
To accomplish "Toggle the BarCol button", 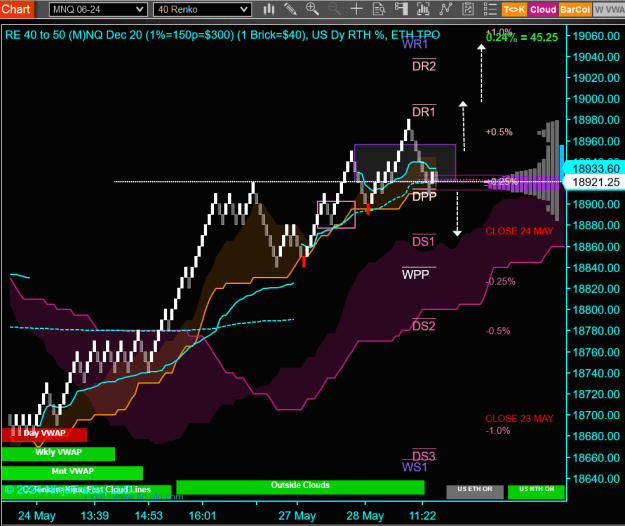I will point(575,10).
